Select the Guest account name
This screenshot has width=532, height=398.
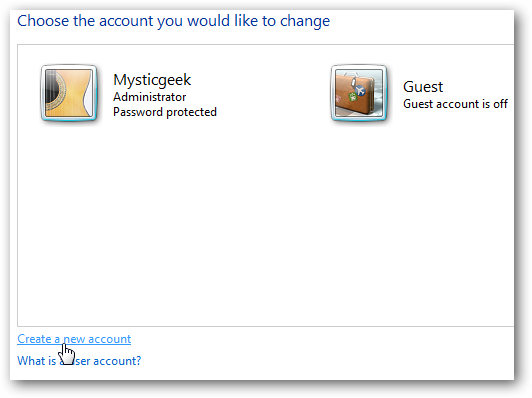423,87
